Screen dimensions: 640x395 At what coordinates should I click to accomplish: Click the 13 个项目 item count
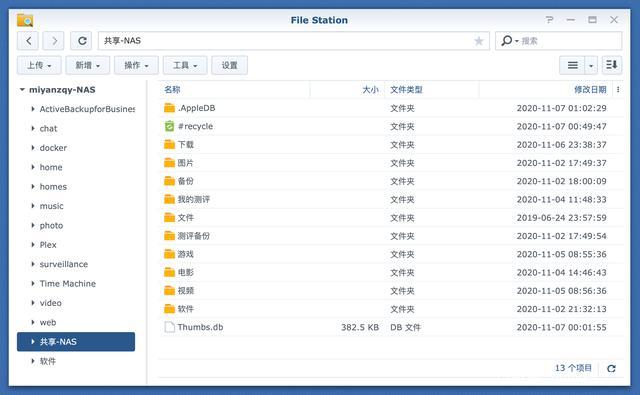click(573, 368)
